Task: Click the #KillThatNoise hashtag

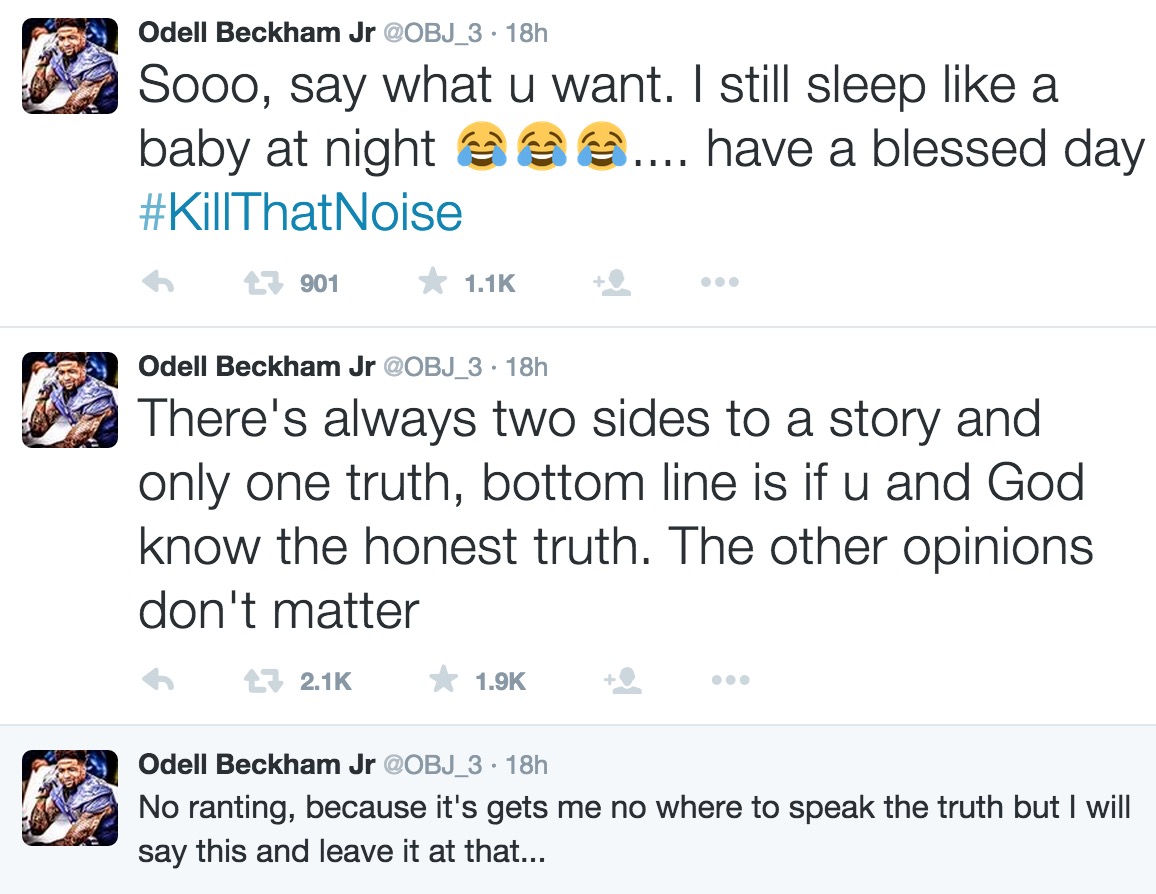Action: coord(302,212)
